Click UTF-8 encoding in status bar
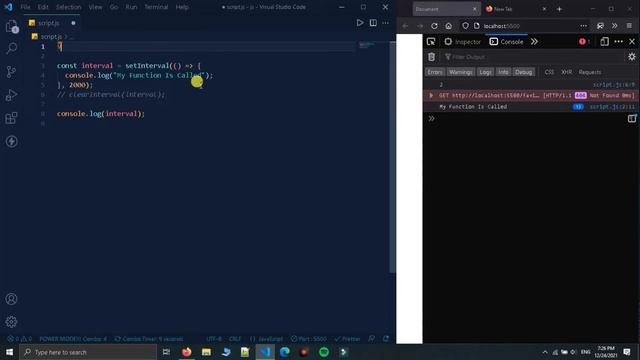The width and height of the screenshot is (640, 360). tap(214, 339)
